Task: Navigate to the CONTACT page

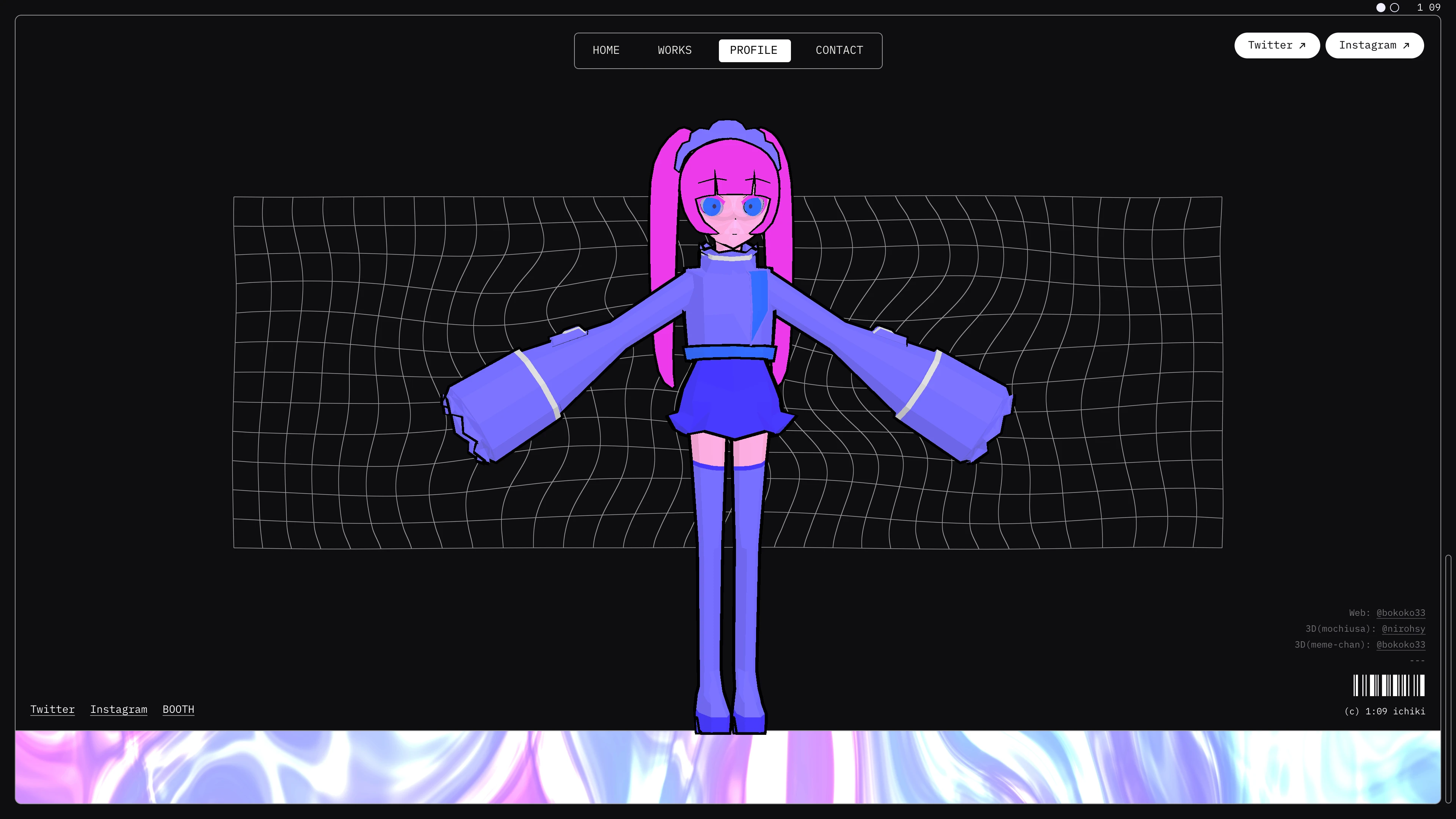Action: pos(839,50)
